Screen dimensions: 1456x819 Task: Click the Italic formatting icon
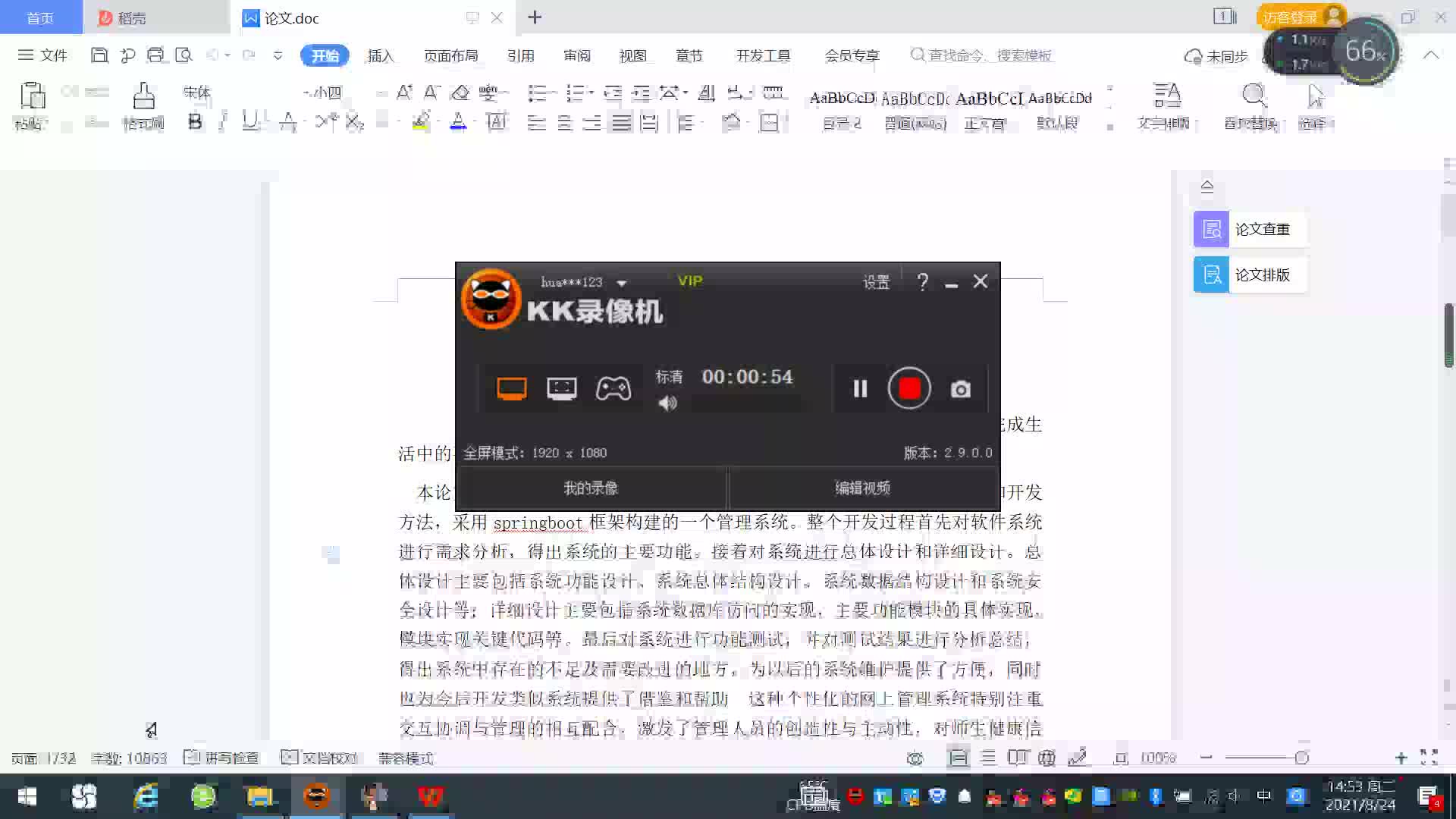pos(222,122)
